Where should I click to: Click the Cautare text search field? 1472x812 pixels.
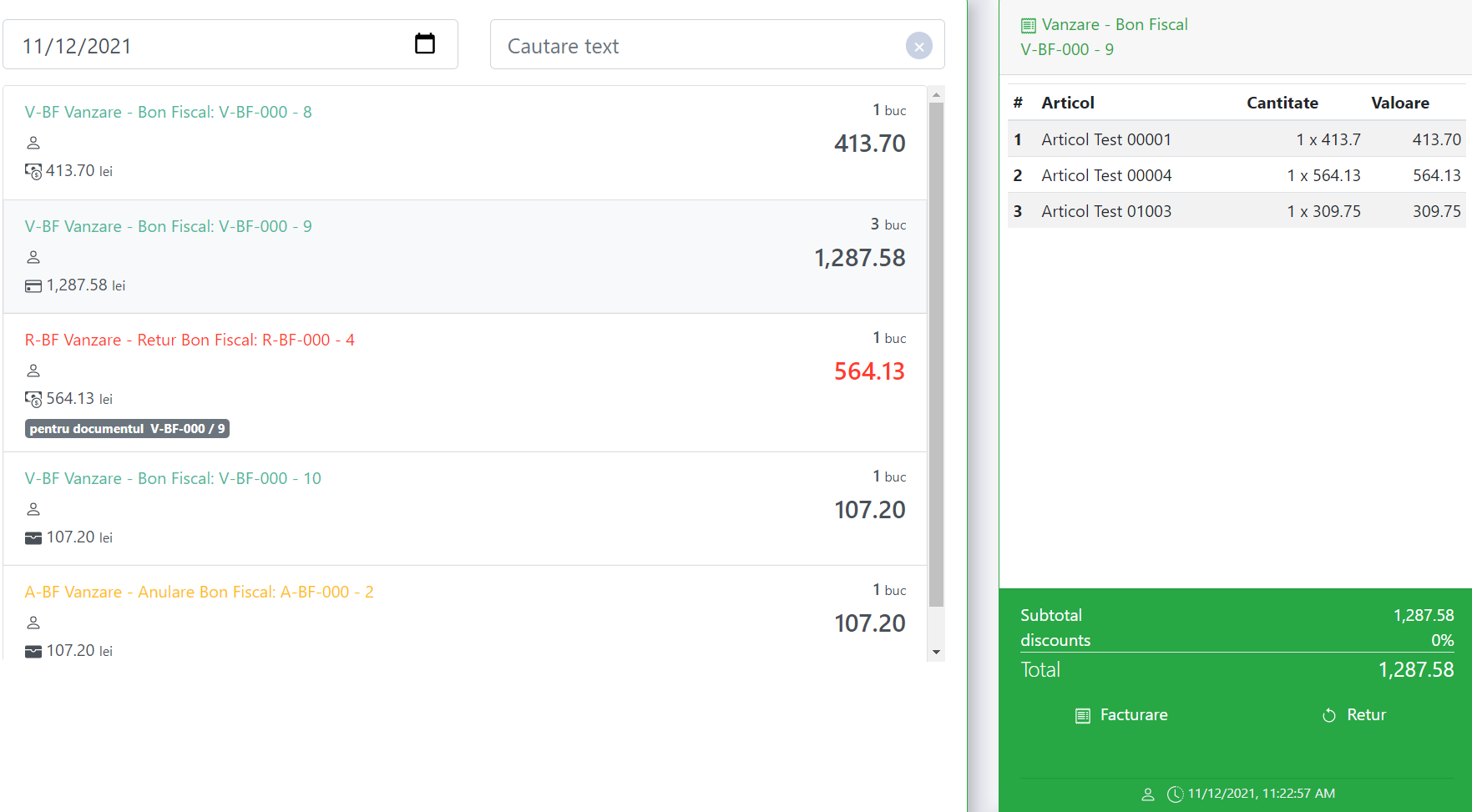point(717,45)
